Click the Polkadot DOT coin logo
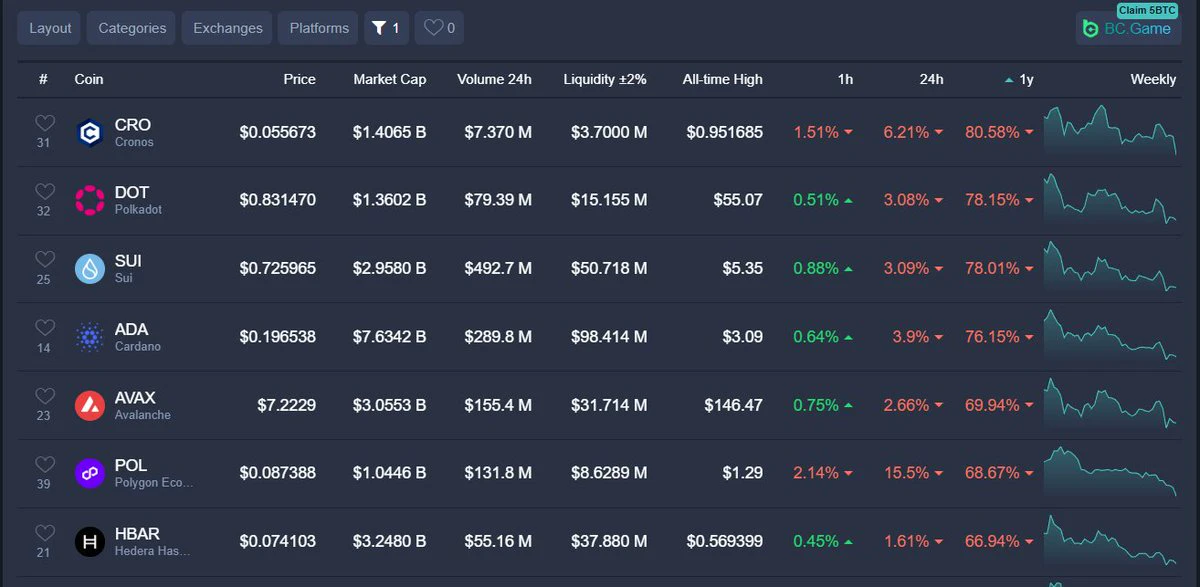1200x587 pixels. tap(90, 200)
